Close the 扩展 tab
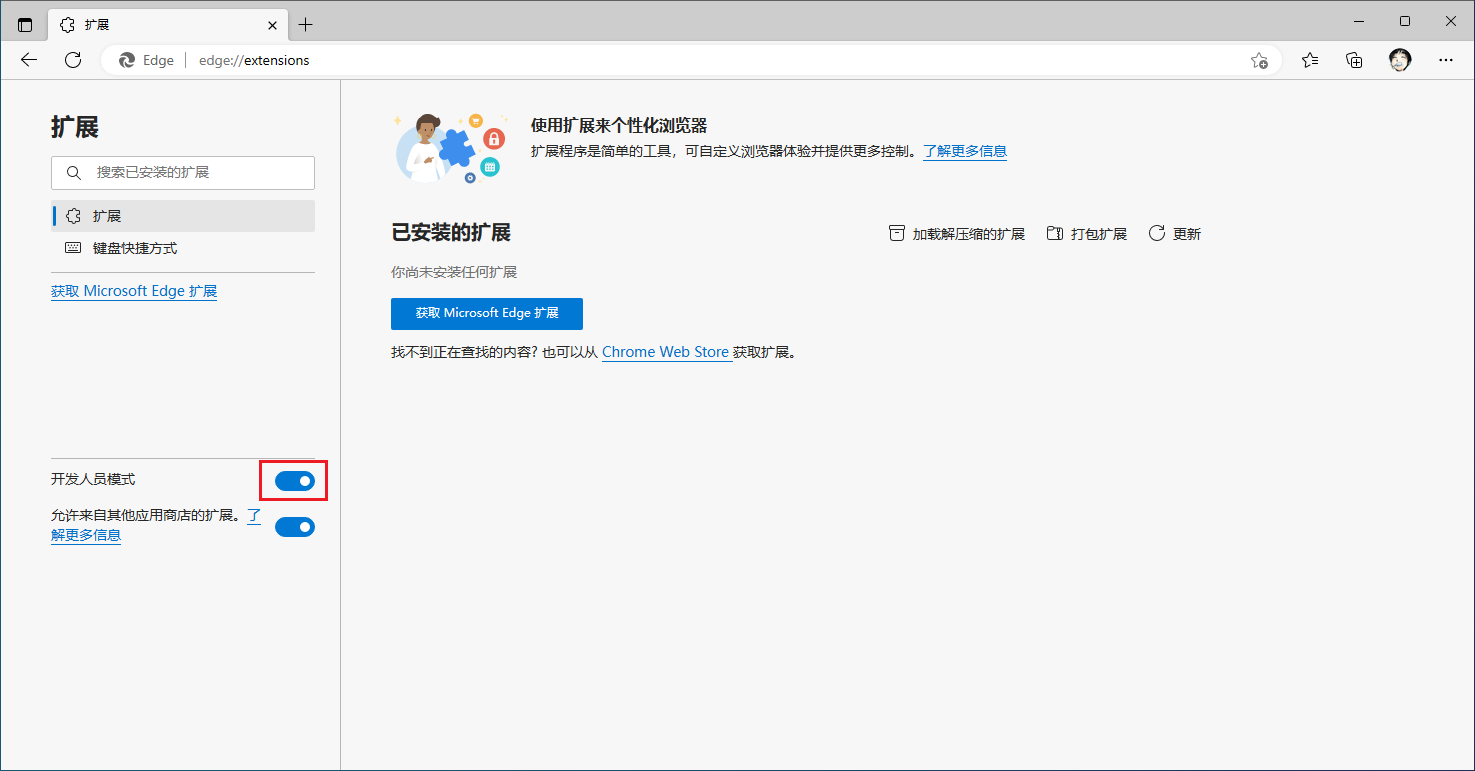 (x=271, y=24)
